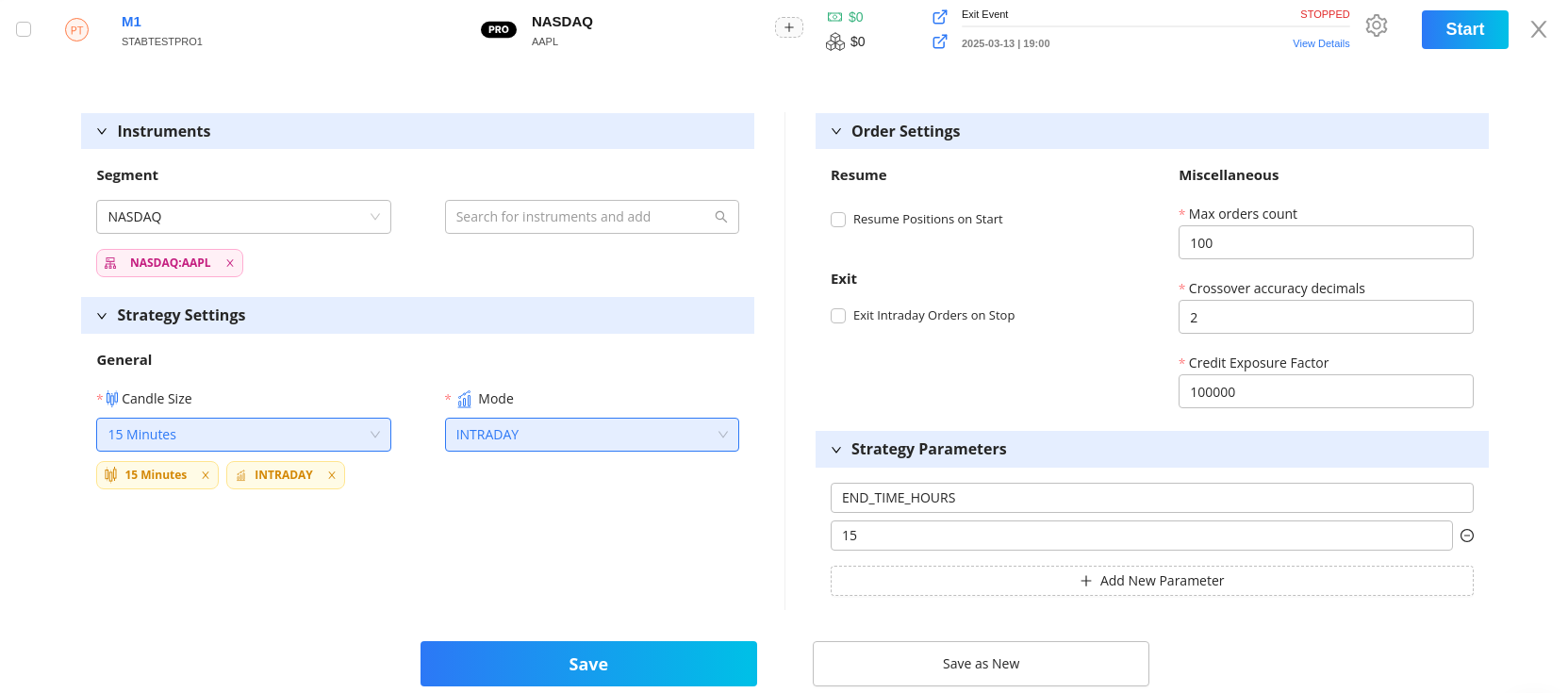The width and height of the screenshot is (1568, 693).
Task: Remove the END_TIME_HOURS parameter with minus icon
Action: [x=1466, y=536]
